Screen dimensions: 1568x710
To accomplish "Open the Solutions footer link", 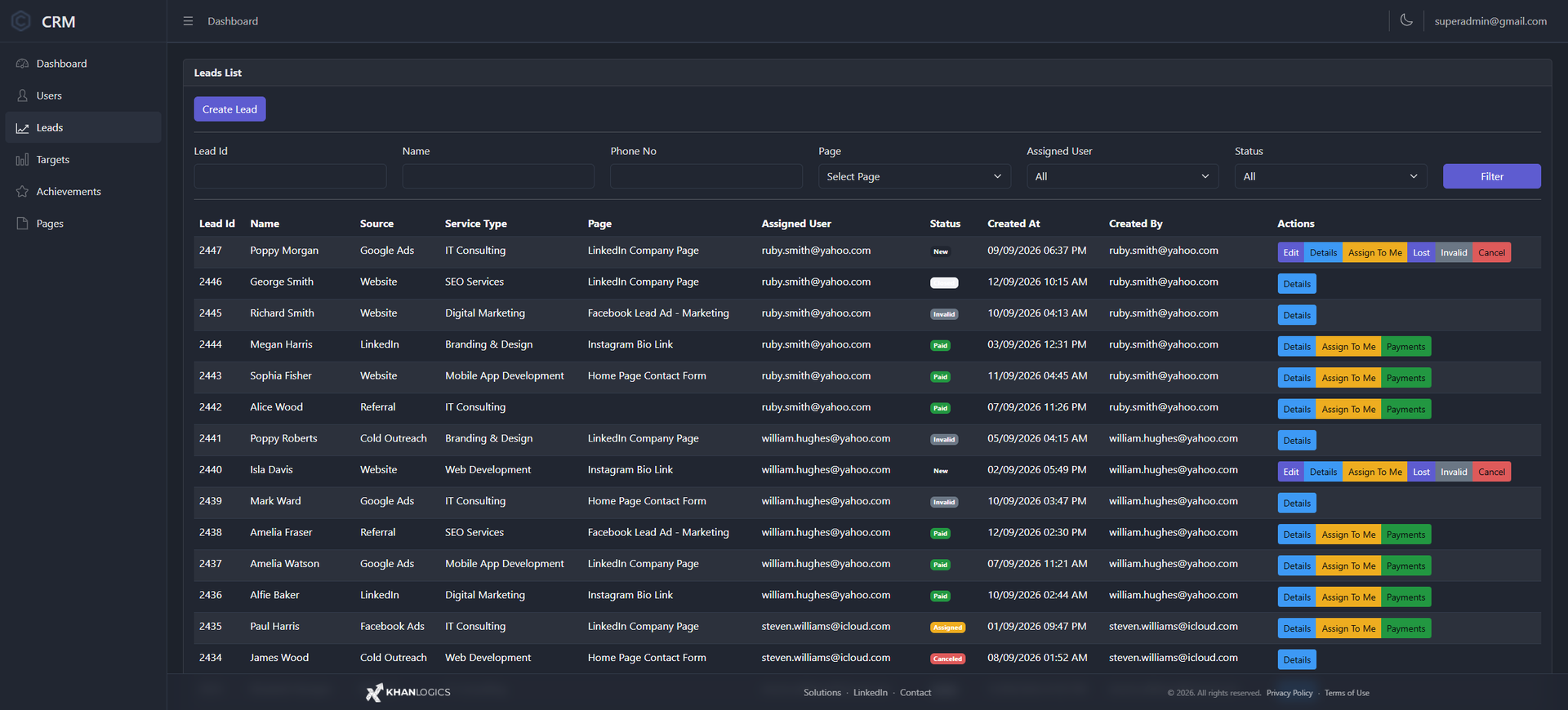I will (x=822, y=693).
